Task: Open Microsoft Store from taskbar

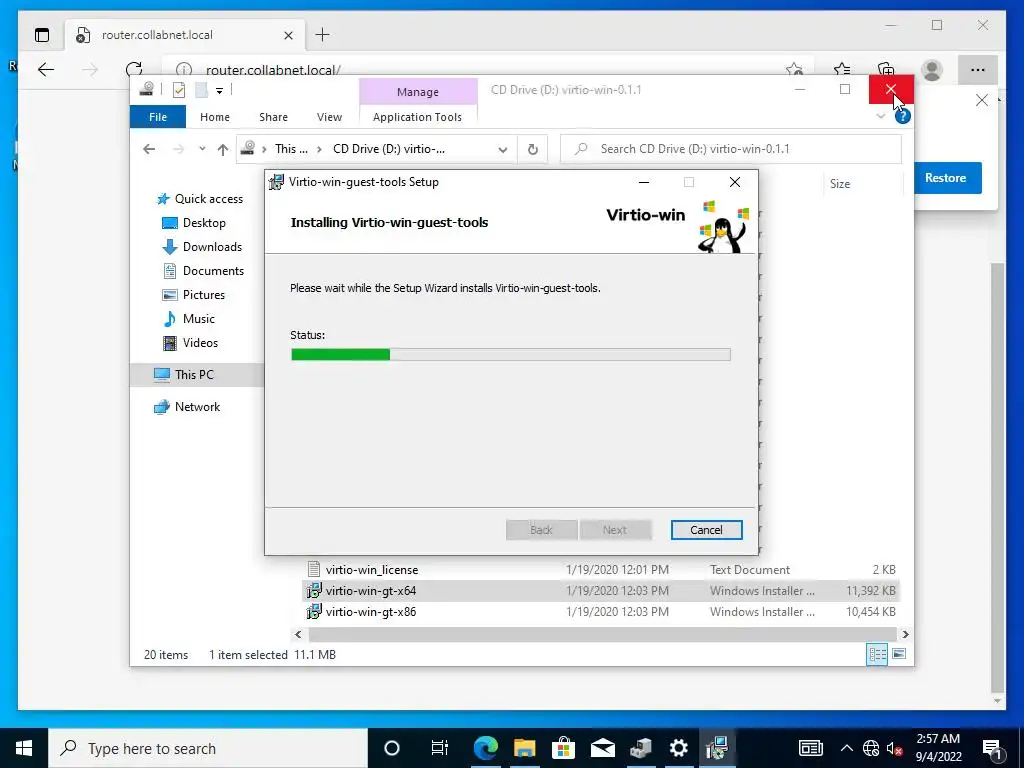Action: [x=563, y=748]
